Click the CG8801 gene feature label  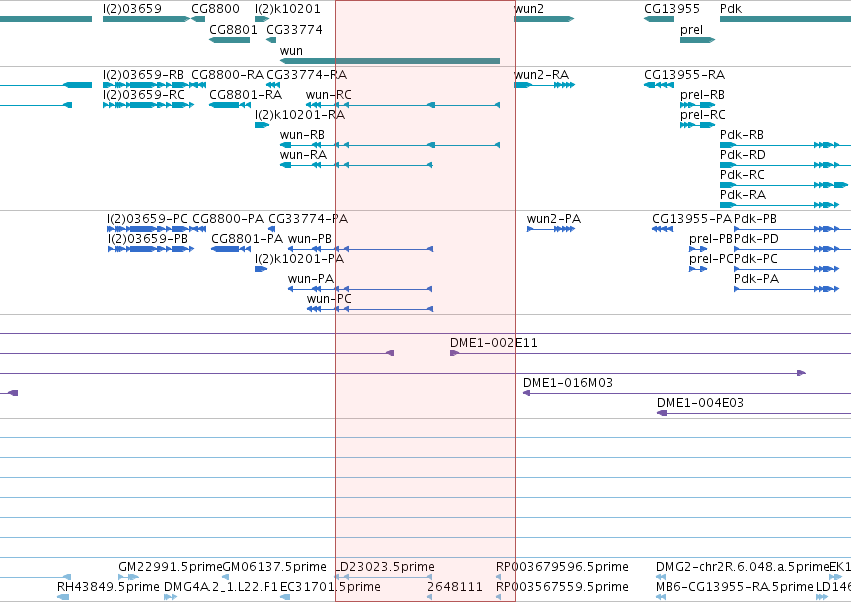point(233,30)
